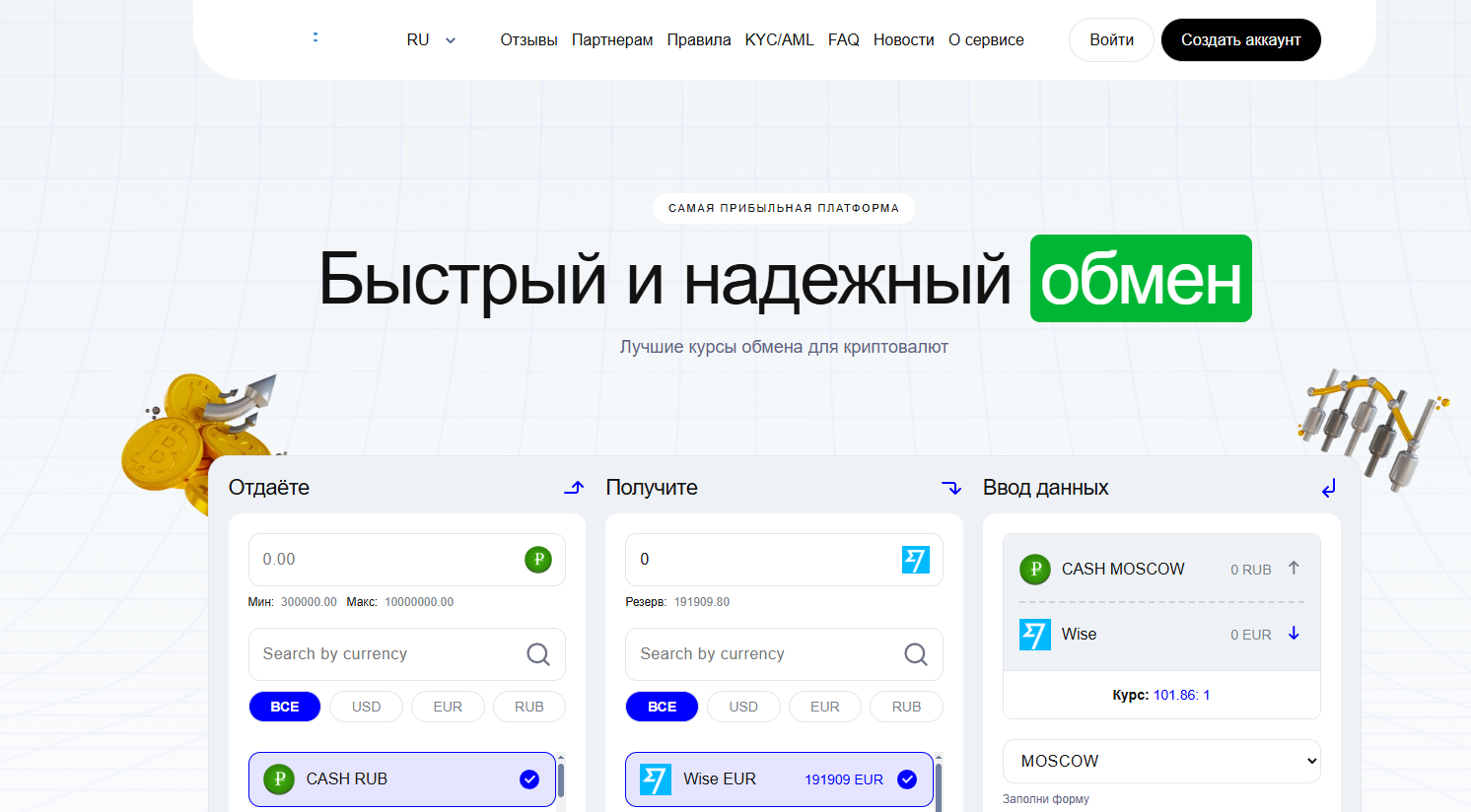
Task: Select the USD filter under Отдаёте
Action: pyautogui.click(x=367, y=707)
